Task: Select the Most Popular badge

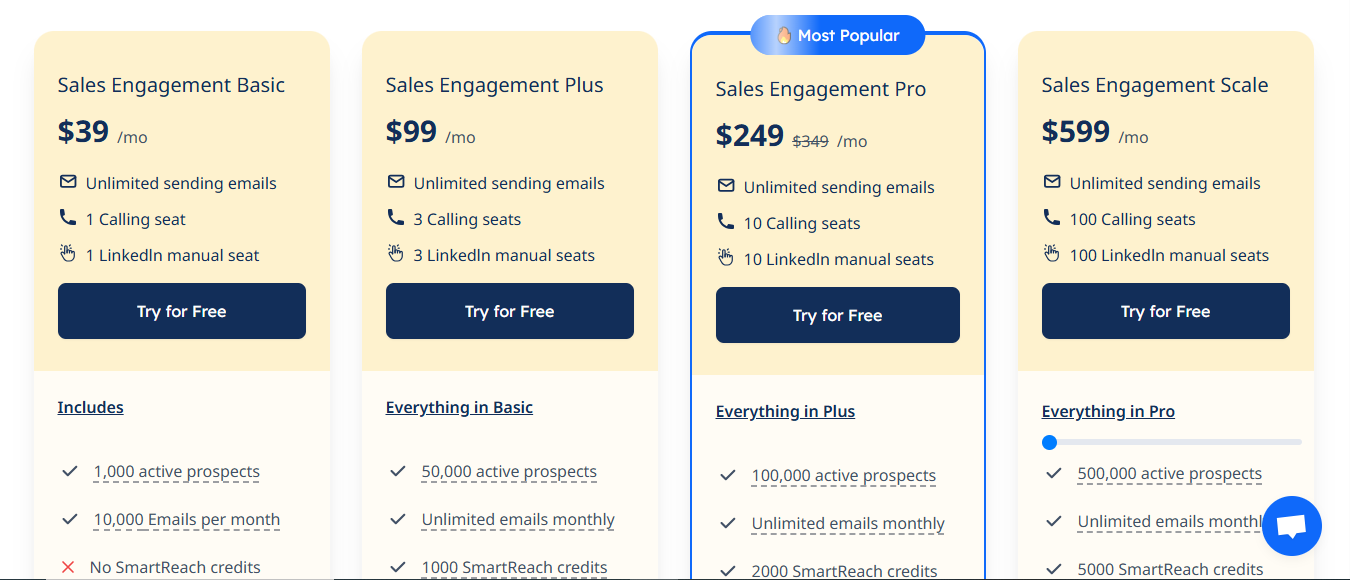Action: tap(837, 35)
